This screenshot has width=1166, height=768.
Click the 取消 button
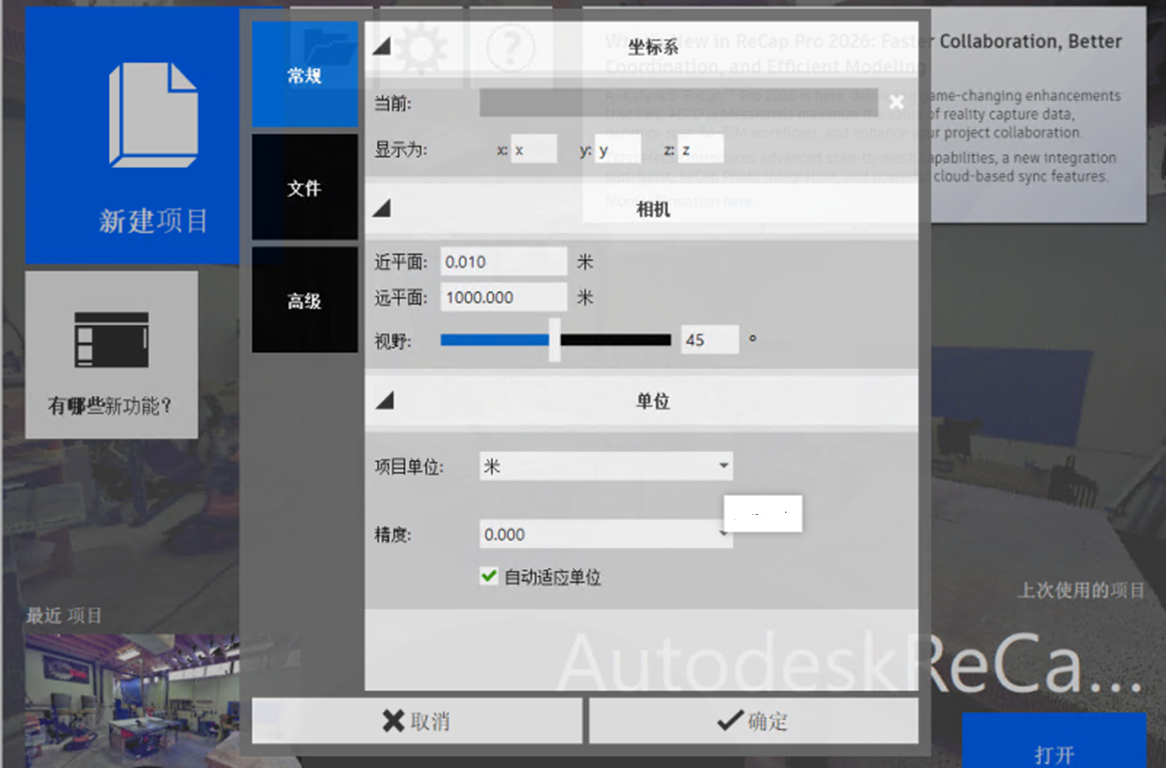[416, 720]
